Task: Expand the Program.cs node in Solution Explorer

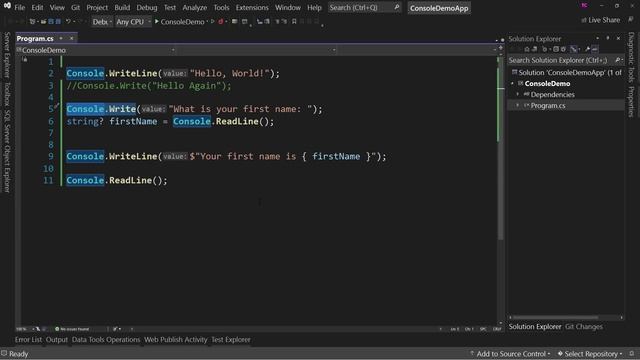Action: 518,105
